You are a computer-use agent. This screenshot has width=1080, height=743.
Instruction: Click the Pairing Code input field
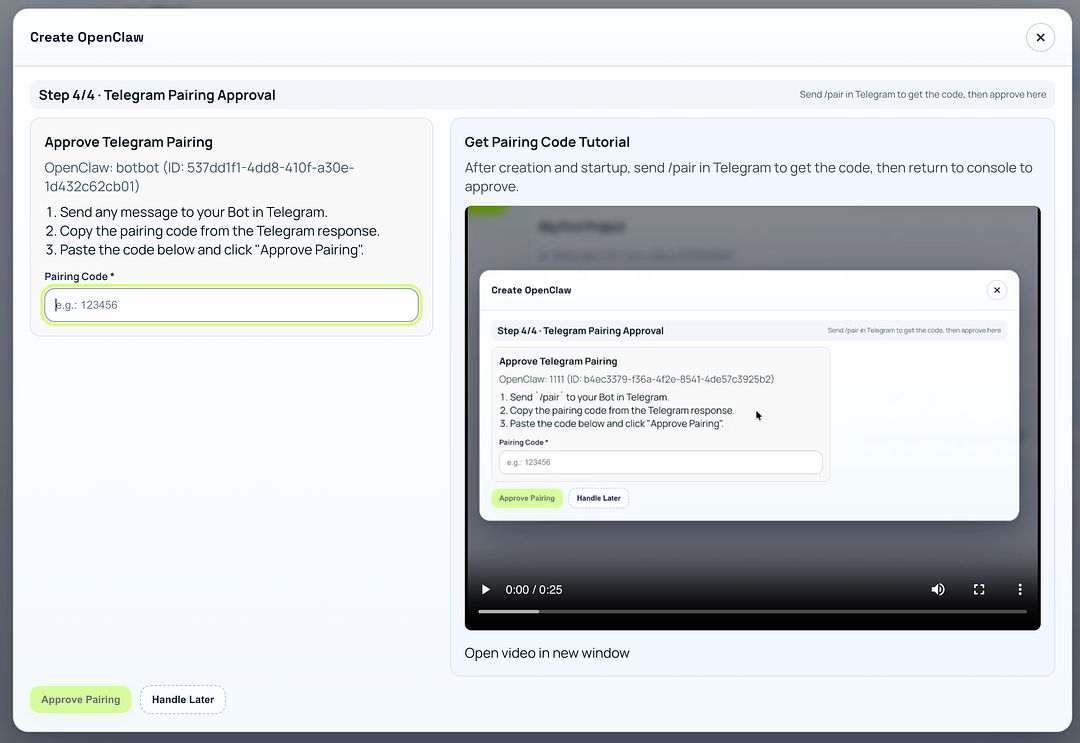coord(231,304)
